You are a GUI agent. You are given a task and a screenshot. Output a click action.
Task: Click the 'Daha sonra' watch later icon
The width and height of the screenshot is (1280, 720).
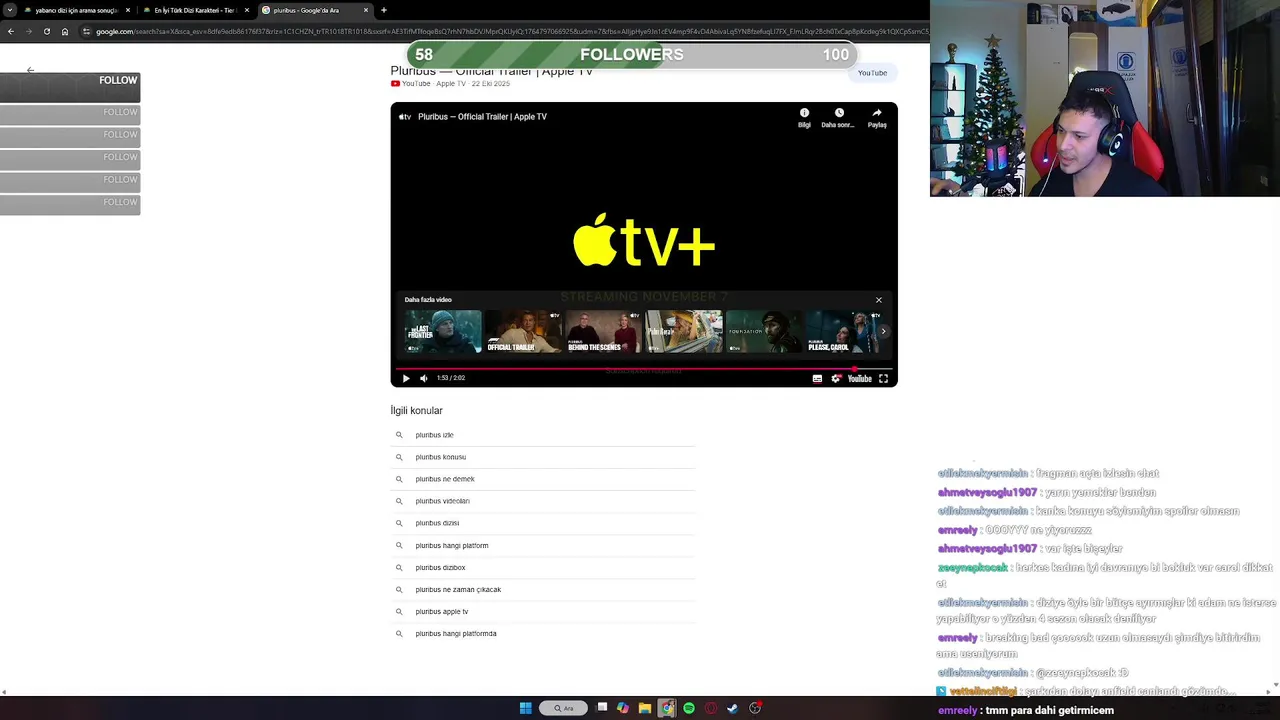tap(838, 117)
